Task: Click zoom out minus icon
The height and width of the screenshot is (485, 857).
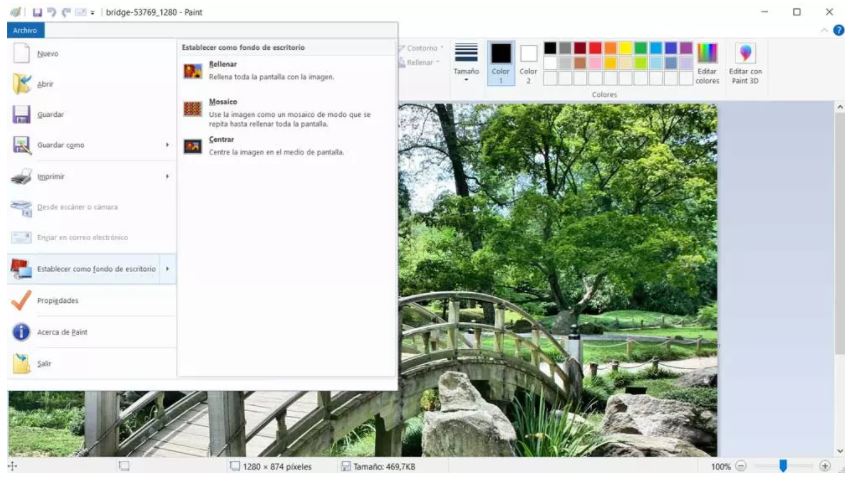Action: click(741, 466)
